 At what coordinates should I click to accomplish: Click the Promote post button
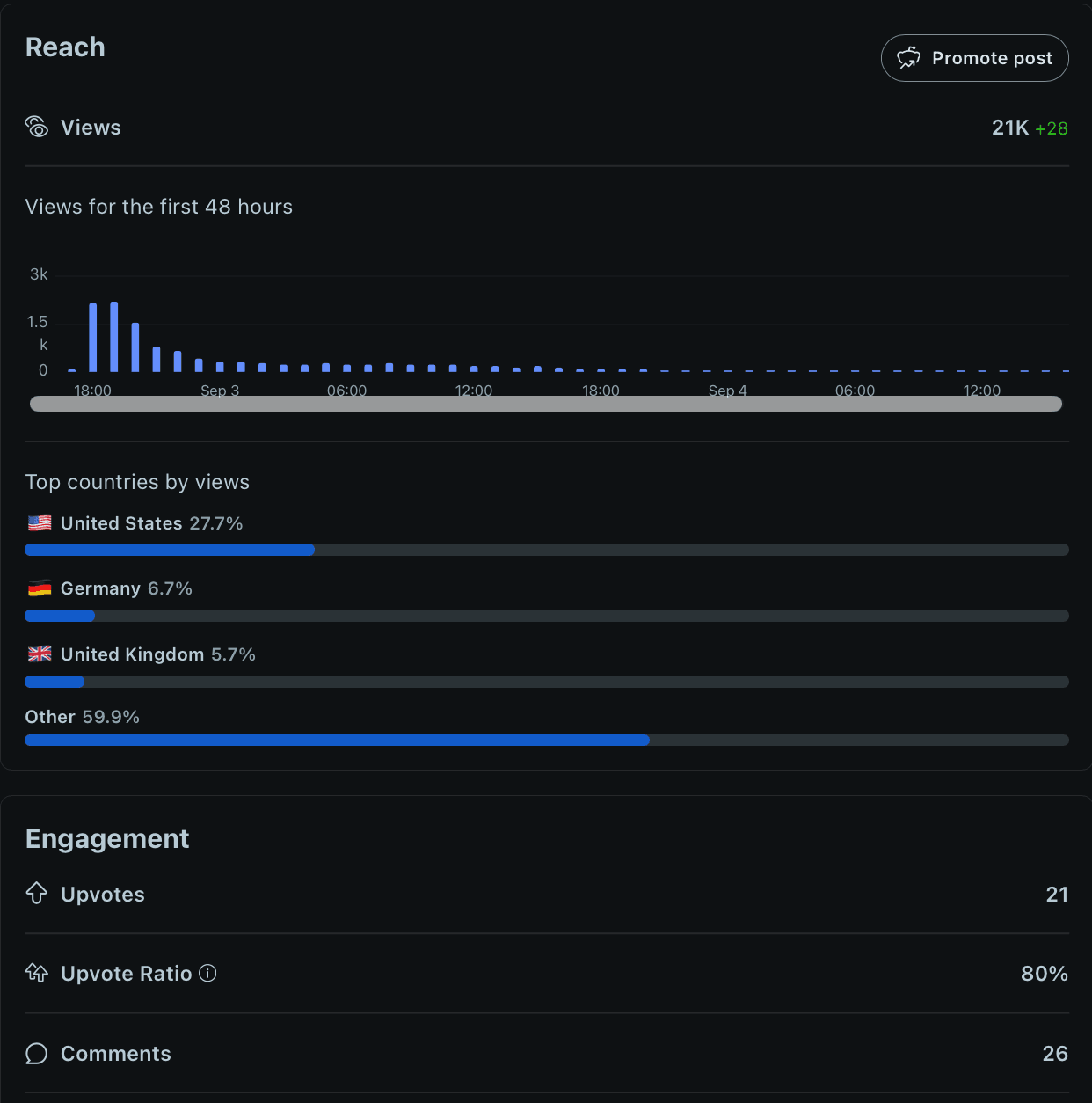pos(974,58)
